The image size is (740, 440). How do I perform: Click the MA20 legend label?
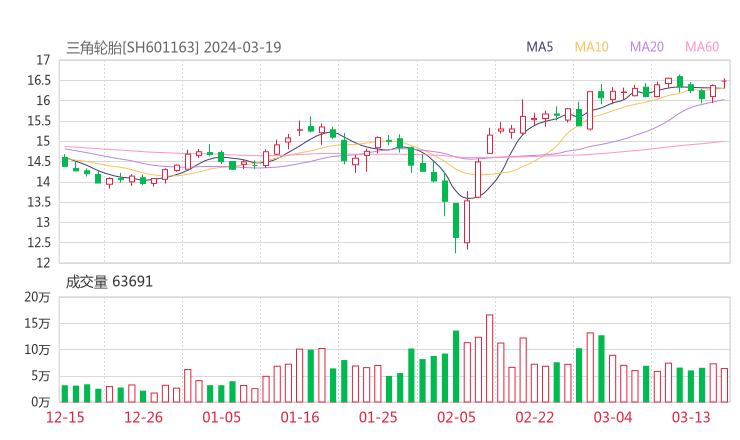coord(647,47)
